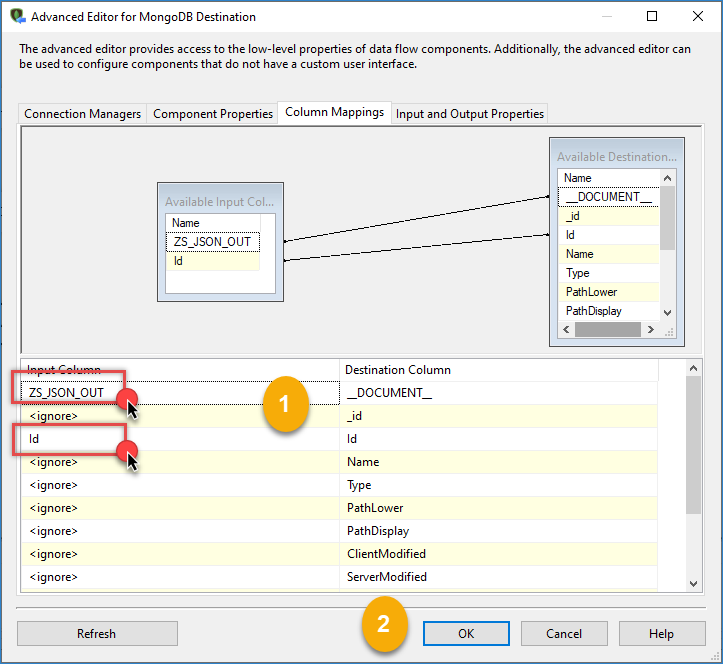Viewport: 723px width, 664px height.
Task: Click the Id destination column cell in the grid
Action: click(x=498, y=439)
